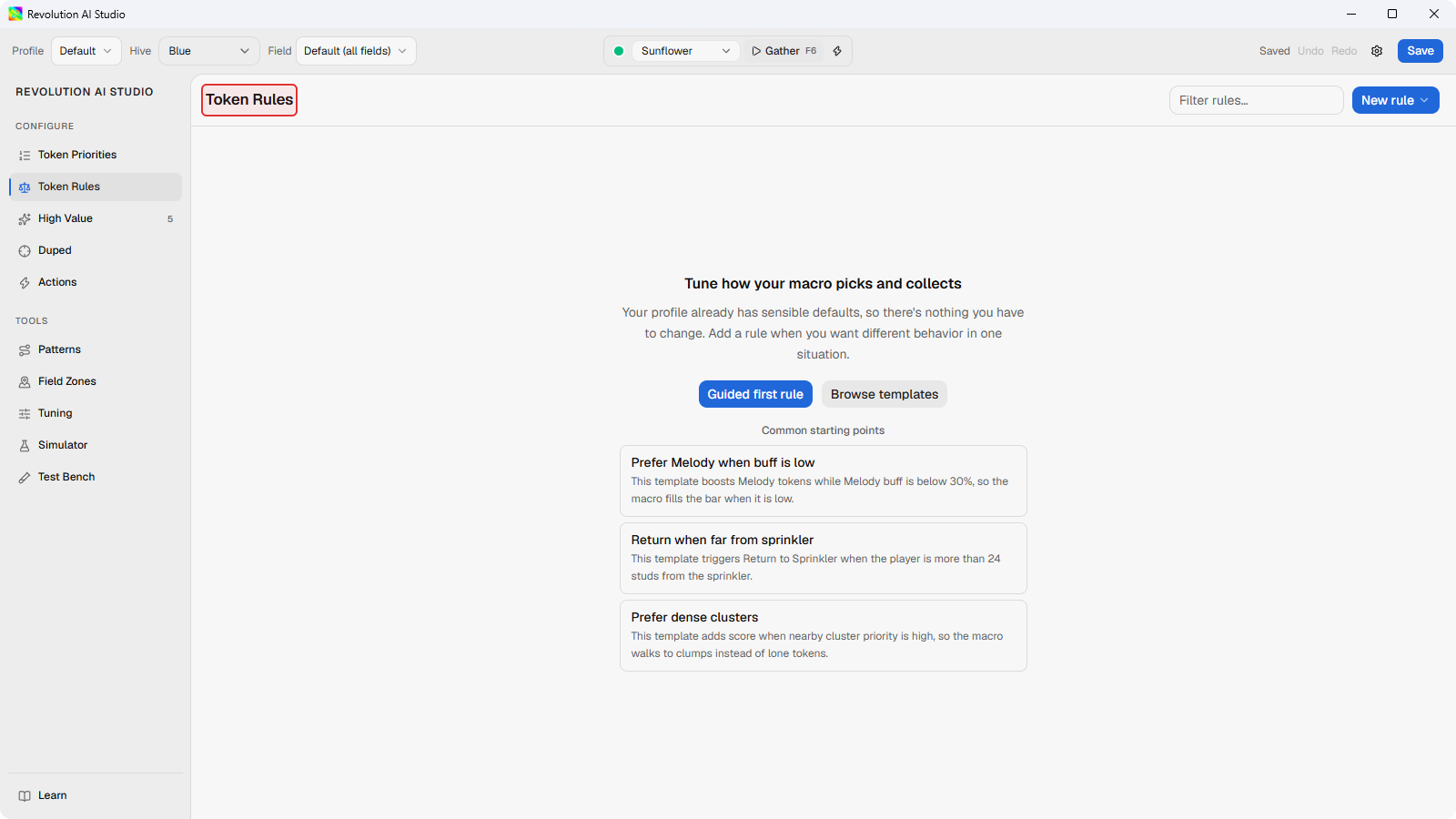Expand the Field Default (all fields) dropdown
Image resolution: width=1456 pixels, height=819 pixels.
pyautogui.click(x=356, y=51)
